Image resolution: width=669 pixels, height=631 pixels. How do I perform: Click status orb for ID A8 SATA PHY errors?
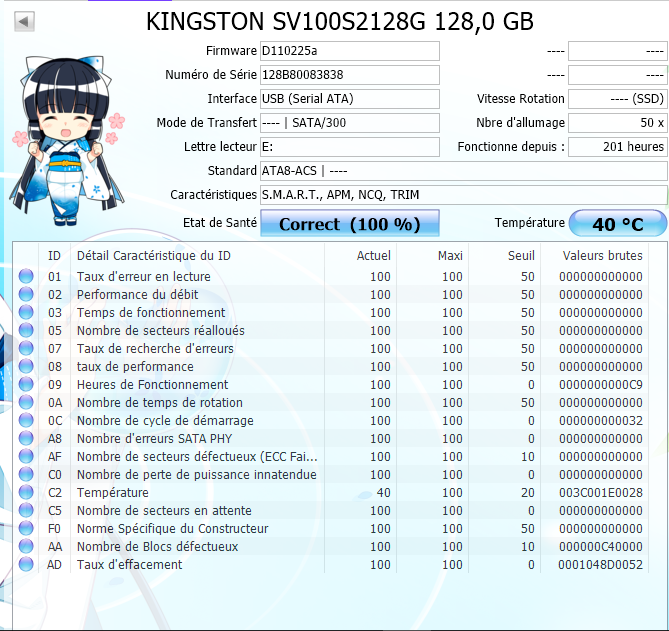click(26, 438)
